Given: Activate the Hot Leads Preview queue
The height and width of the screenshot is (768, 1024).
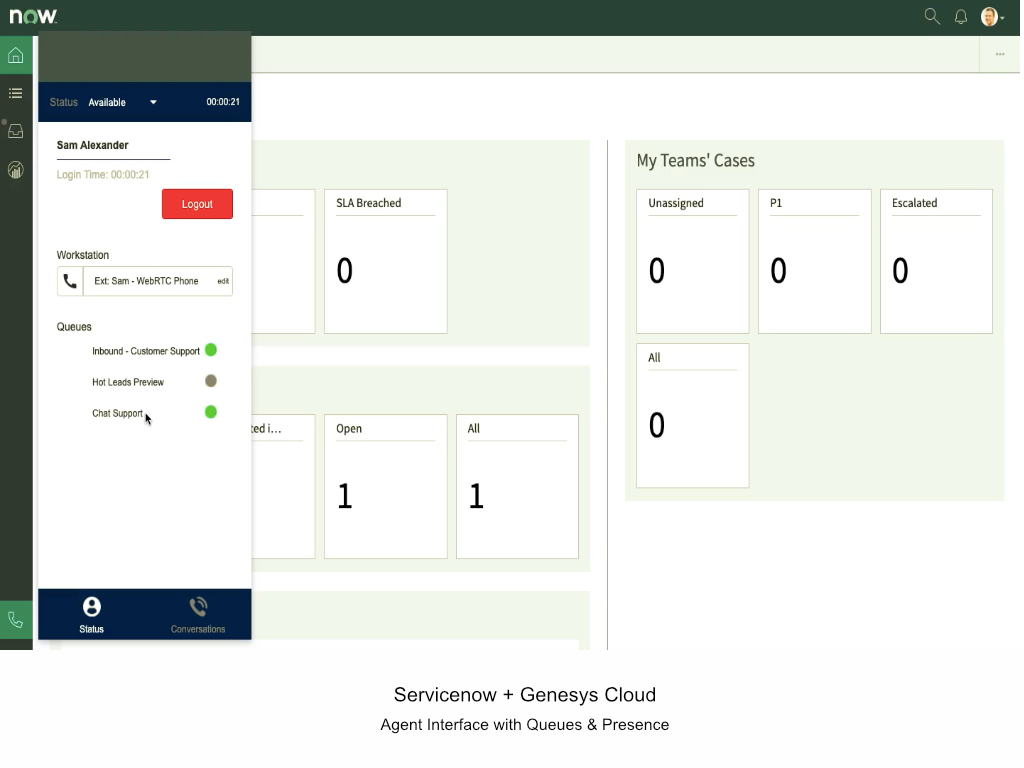Looking at the screenshot, I should (211, 381).
